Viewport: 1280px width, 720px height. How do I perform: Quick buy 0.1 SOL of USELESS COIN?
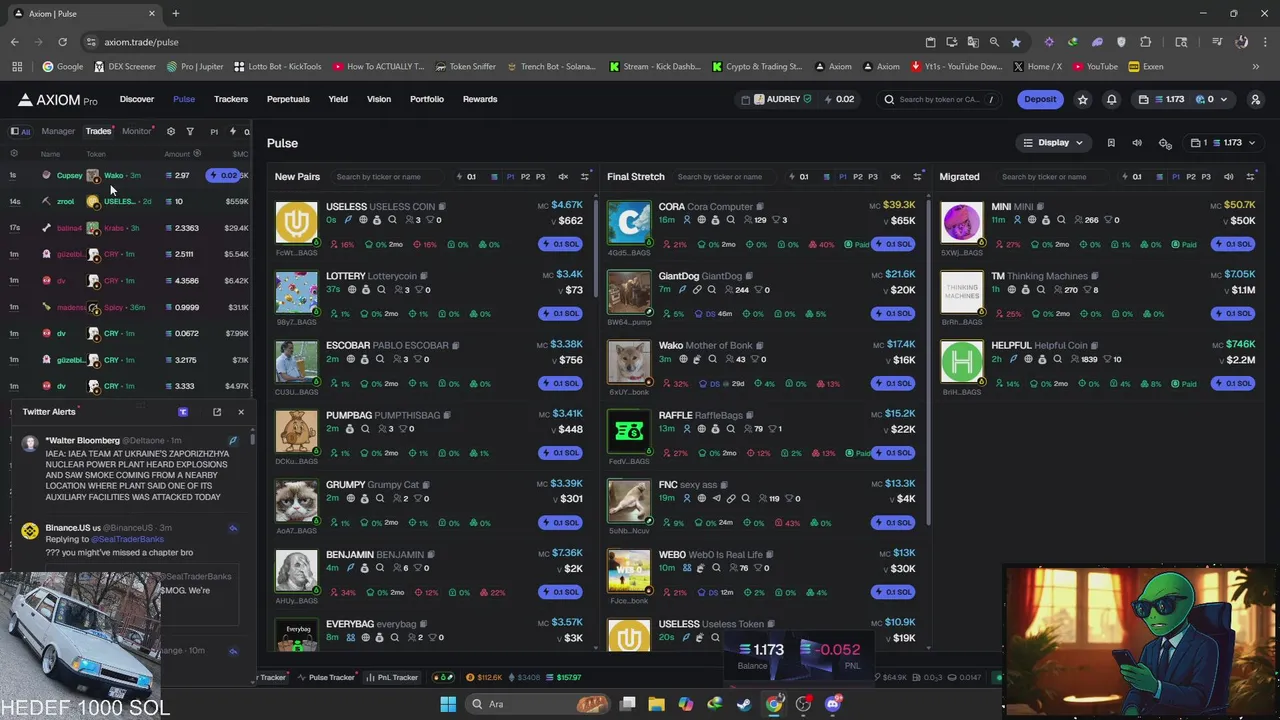pos(561,244)
